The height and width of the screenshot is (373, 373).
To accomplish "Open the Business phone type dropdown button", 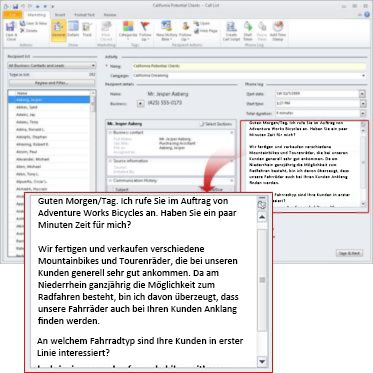I will coord(140,104).
